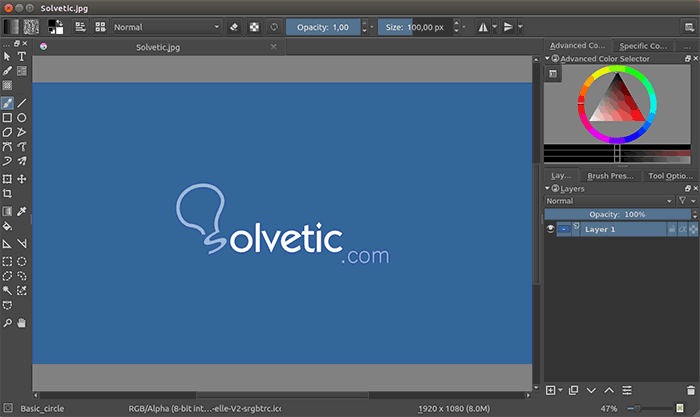Select the Freehand Brush tool
Screen dimensions: 700x417
(7, 103)
